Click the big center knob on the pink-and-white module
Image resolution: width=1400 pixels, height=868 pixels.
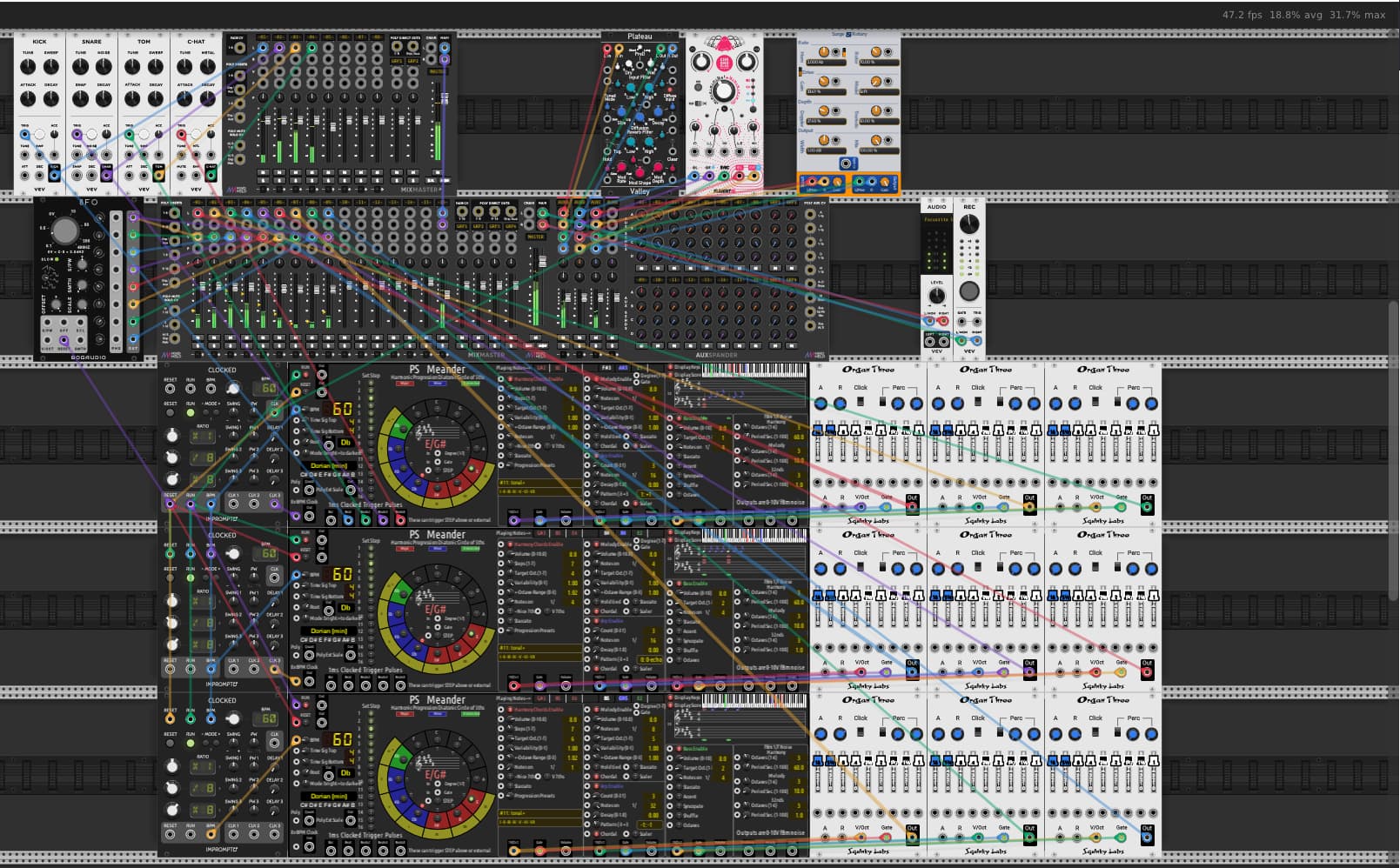tap(723, 90)
